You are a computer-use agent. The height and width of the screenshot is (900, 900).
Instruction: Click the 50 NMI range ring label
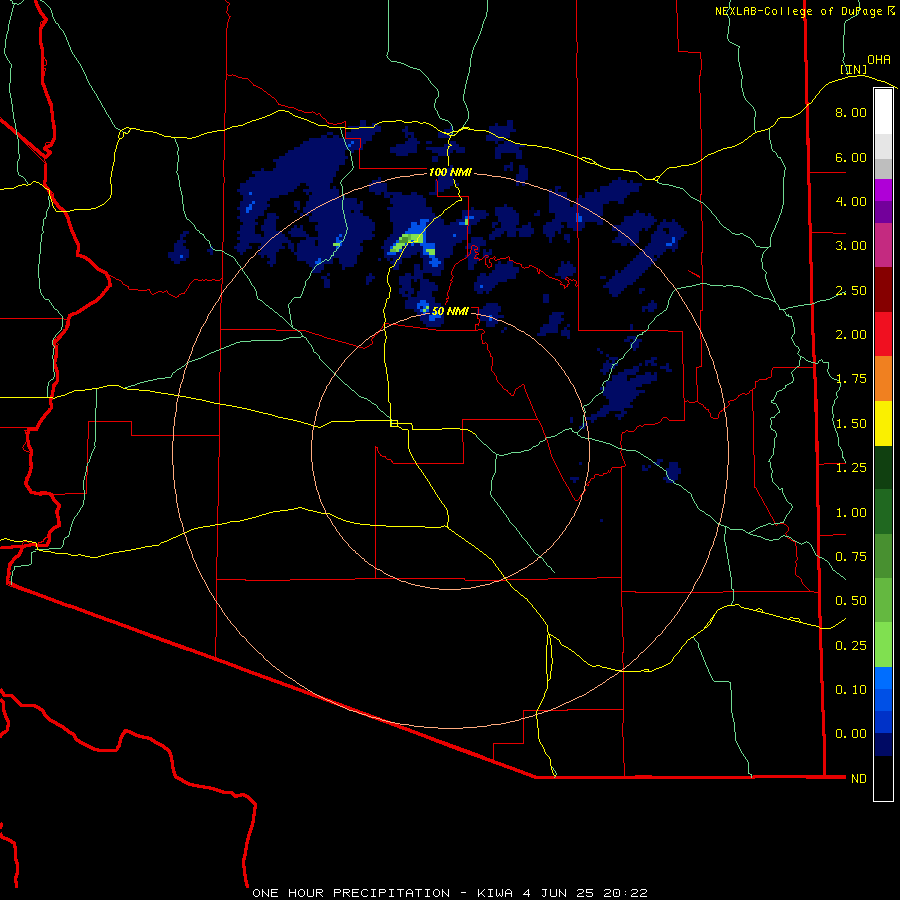coord(450,311)
